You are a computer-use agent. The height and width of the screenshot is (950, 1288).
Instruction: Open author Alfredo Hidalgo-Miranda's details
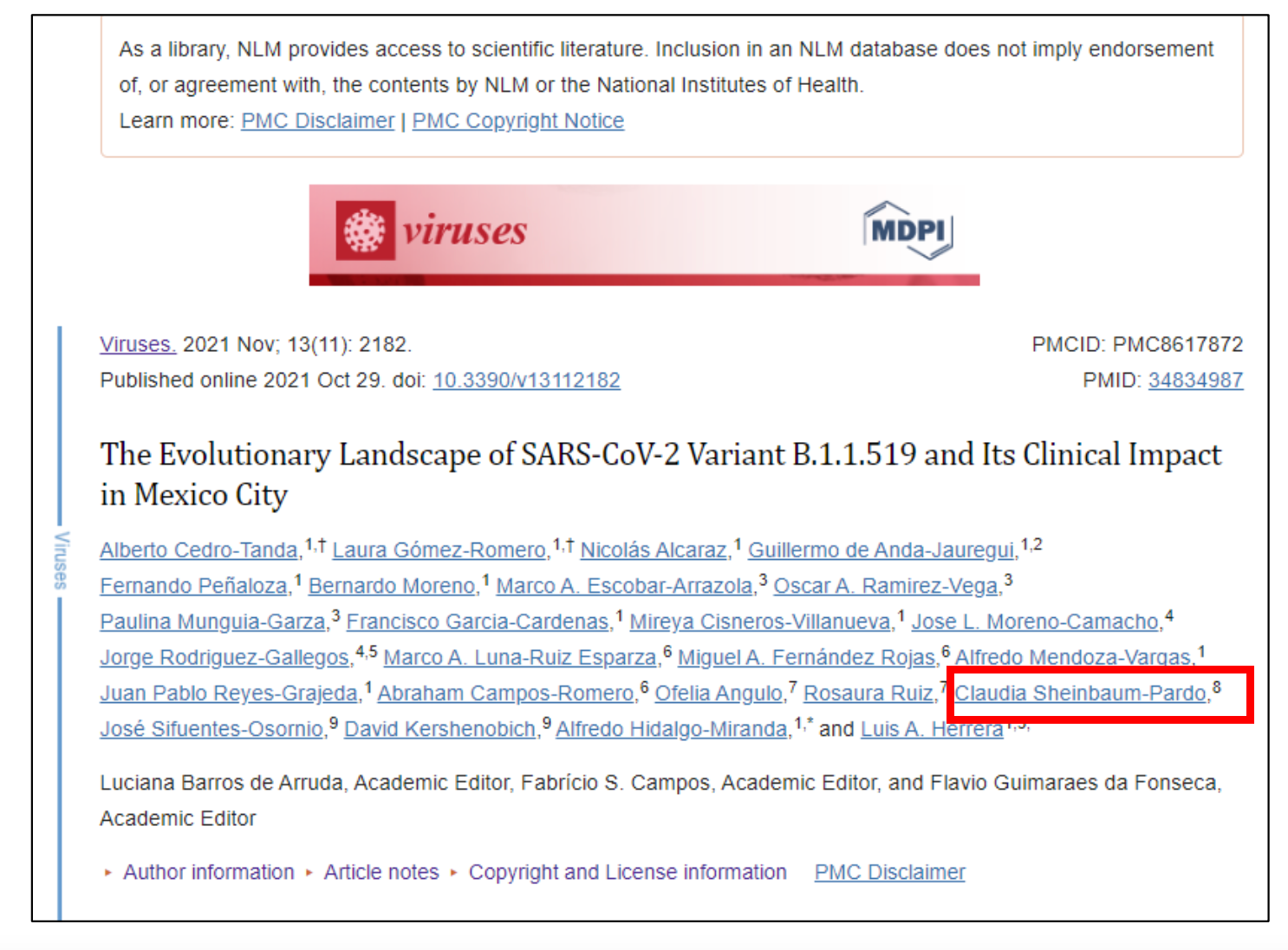click(671, 730)
